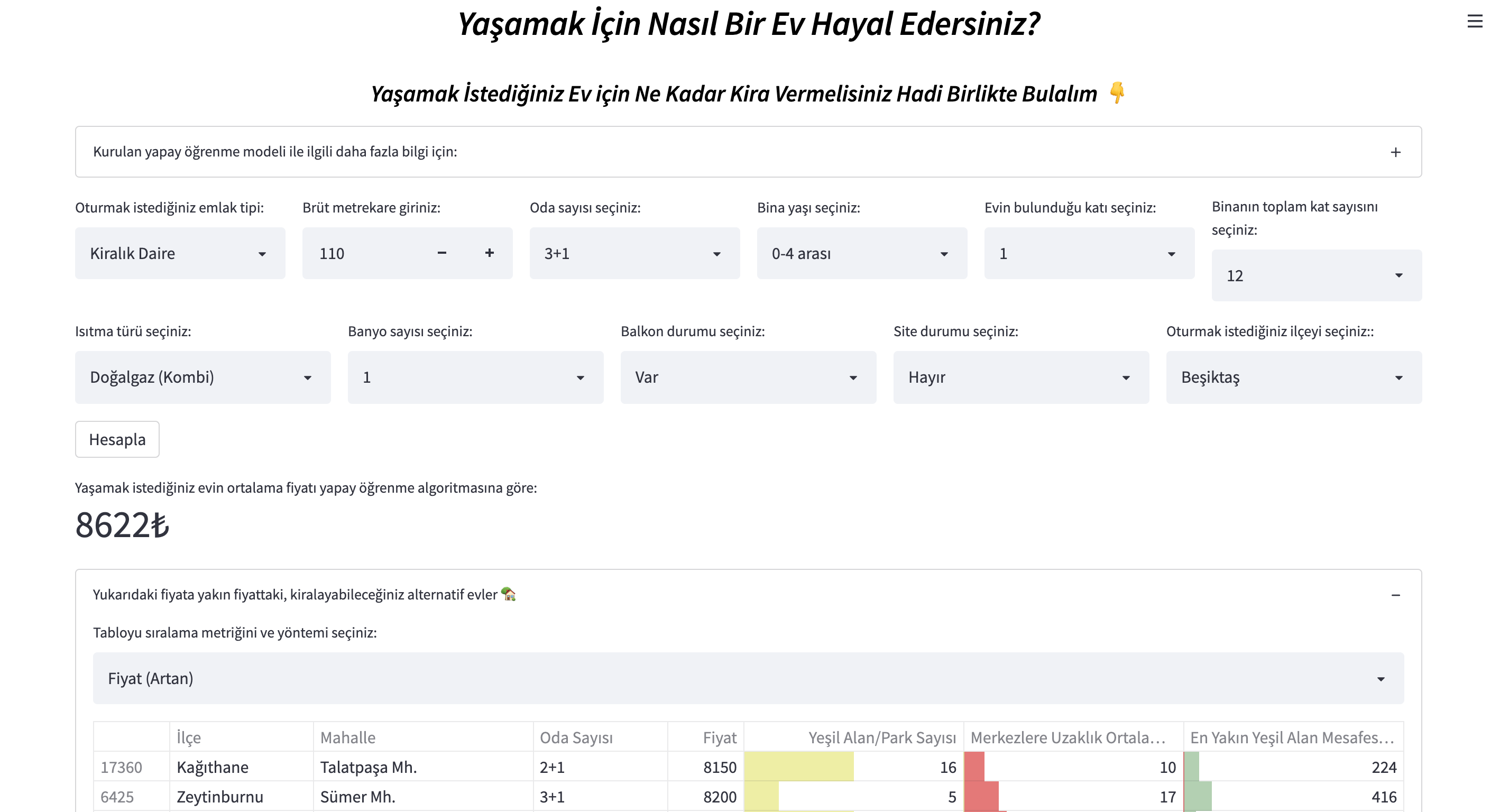This screenshot has height=812, width=1509.
Task: Collapse the alternative houses section minus icon
Action: (1395, 595)
